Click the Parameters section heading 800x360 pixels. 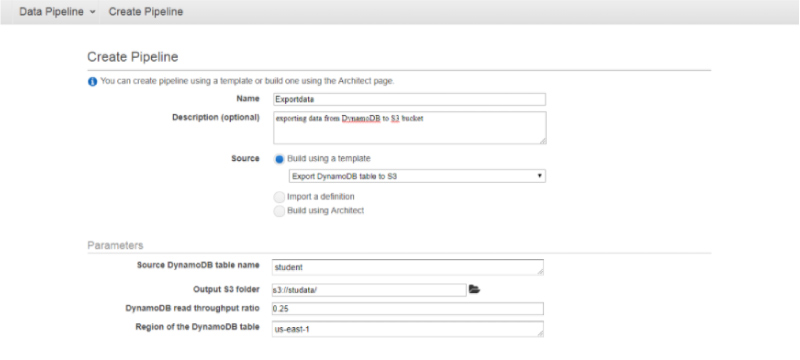pyautogui.click(x=115, y=245)
